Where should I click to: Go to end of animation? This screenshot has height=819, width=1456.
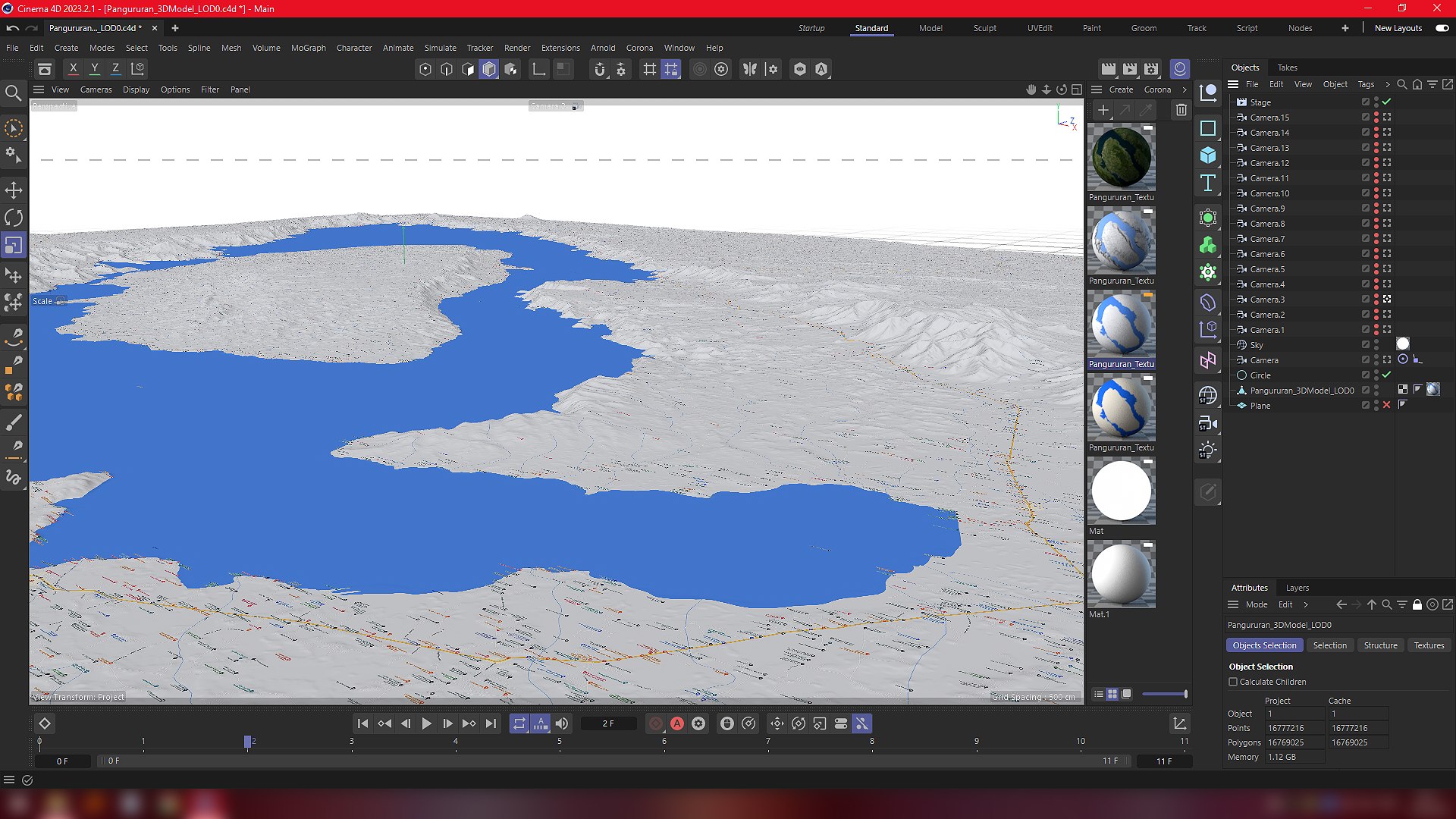[491, 724]
